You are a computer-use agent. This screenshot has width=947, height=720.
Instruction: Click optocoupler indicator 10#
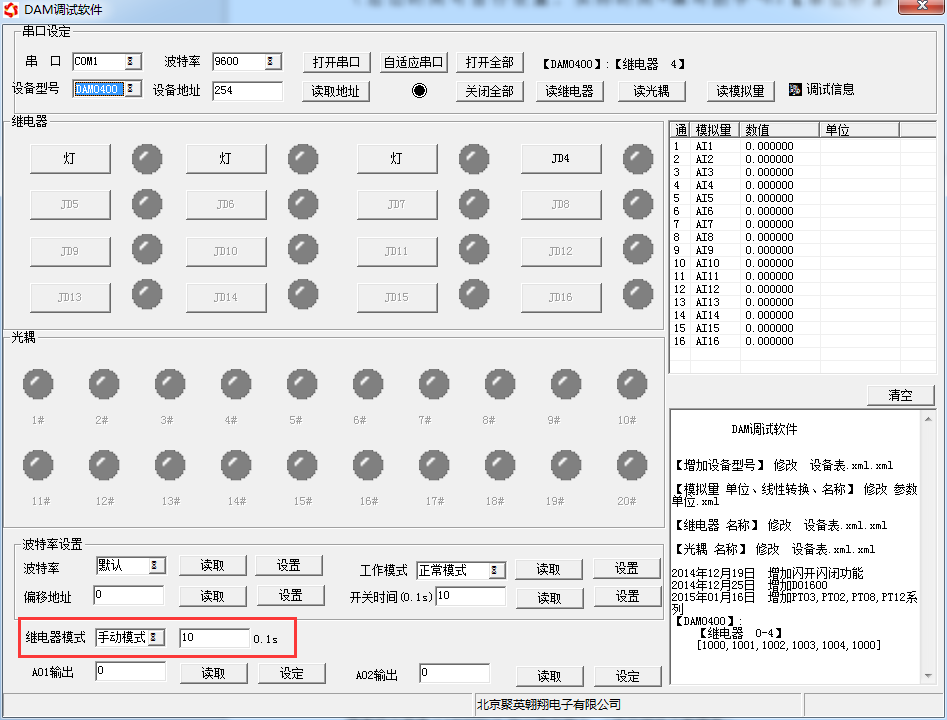632,384
